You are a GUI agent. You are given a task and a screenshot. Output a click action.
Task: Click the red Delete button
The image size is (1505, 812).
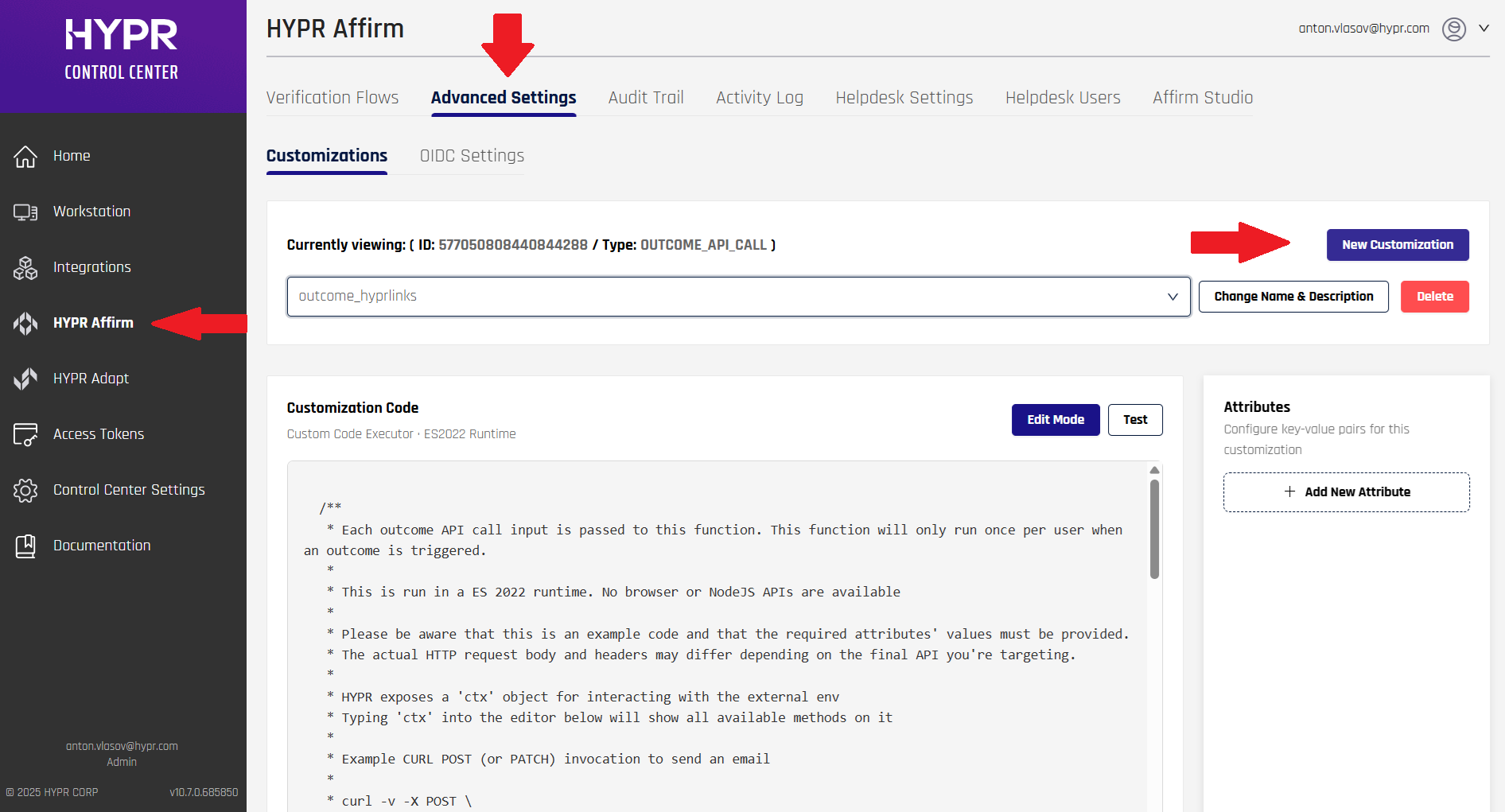[x=1435, y=297]
